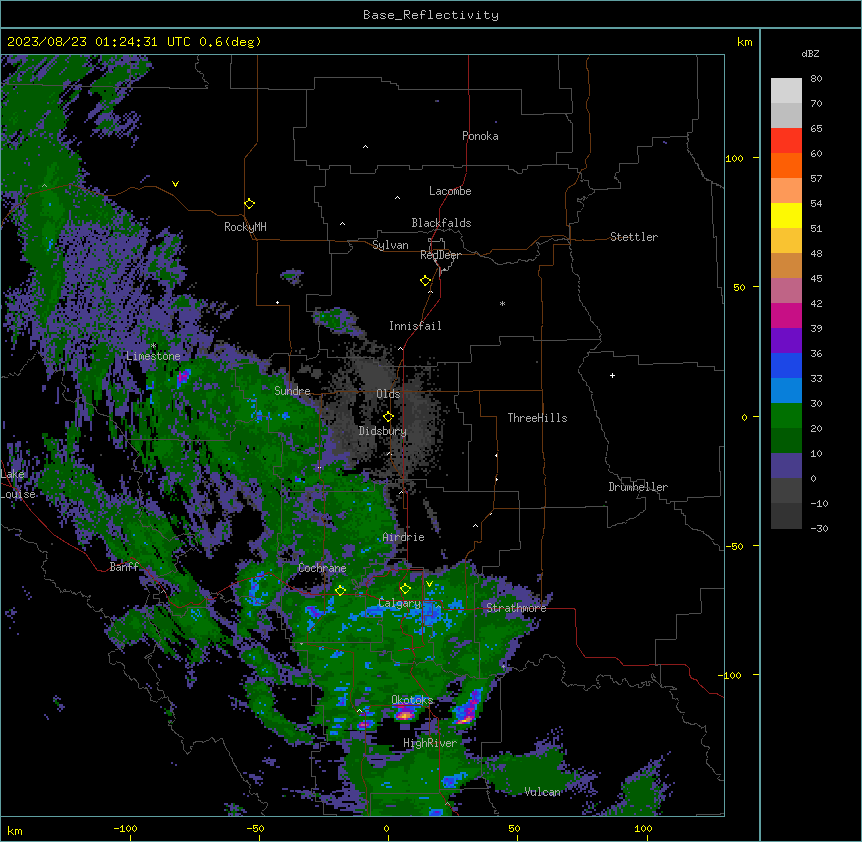Select the yellow diamond marker above Calgary label
862x842 pixels.
tap(405, 589)
